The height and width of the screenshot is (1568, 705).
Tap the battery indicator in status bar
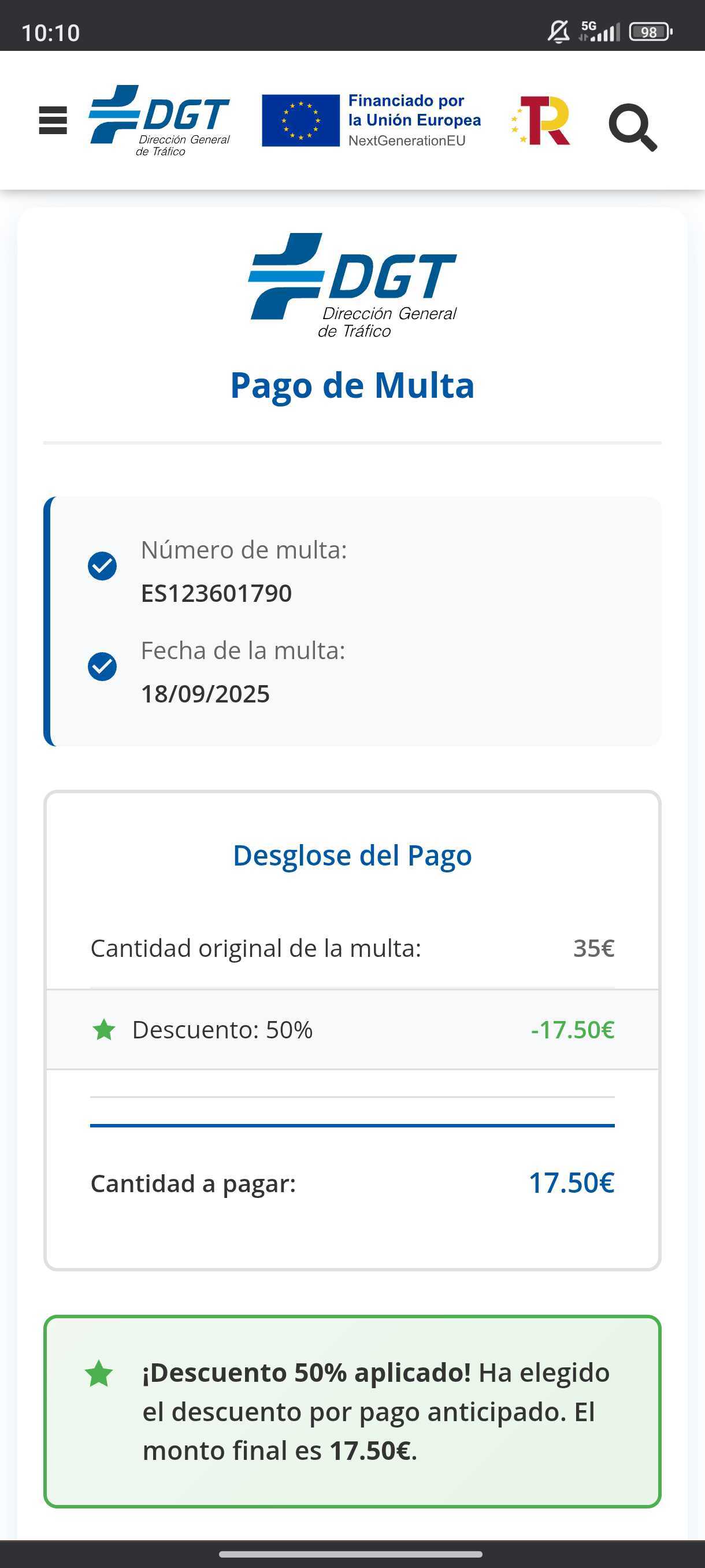coord(650,32)
